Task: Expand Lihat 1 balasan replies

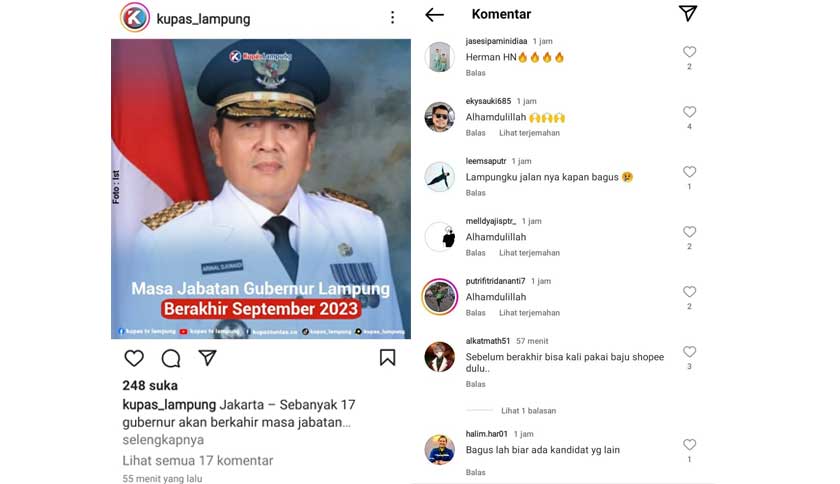Action: [528, 411]
